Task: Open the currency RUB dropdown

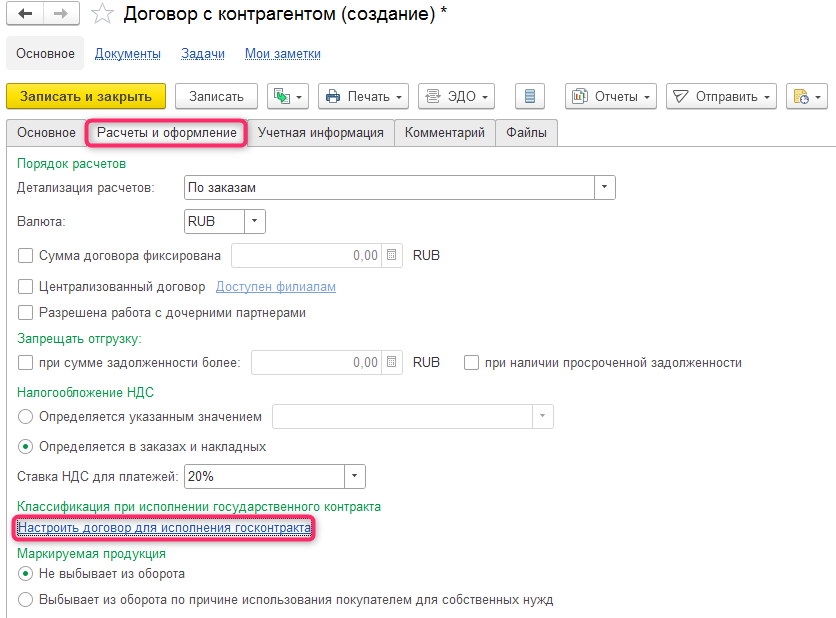Action: click(x=254, y=221)
